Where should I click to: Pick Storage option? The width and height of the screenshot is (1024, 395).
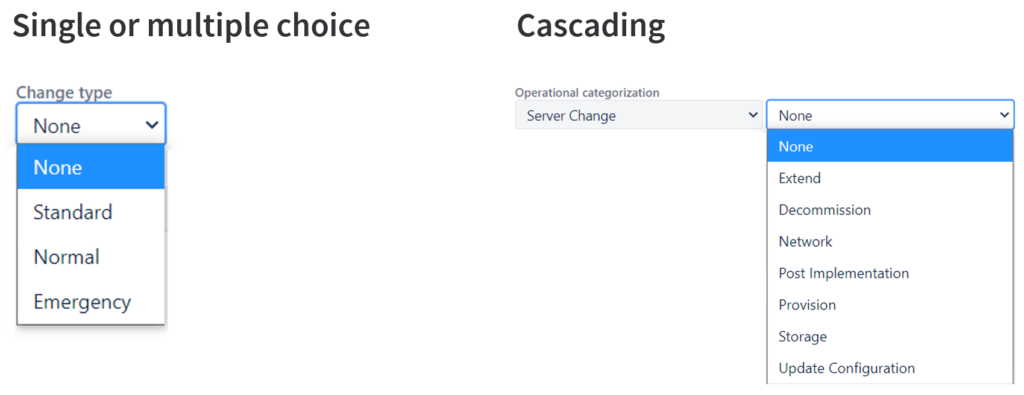click(890, 336)
